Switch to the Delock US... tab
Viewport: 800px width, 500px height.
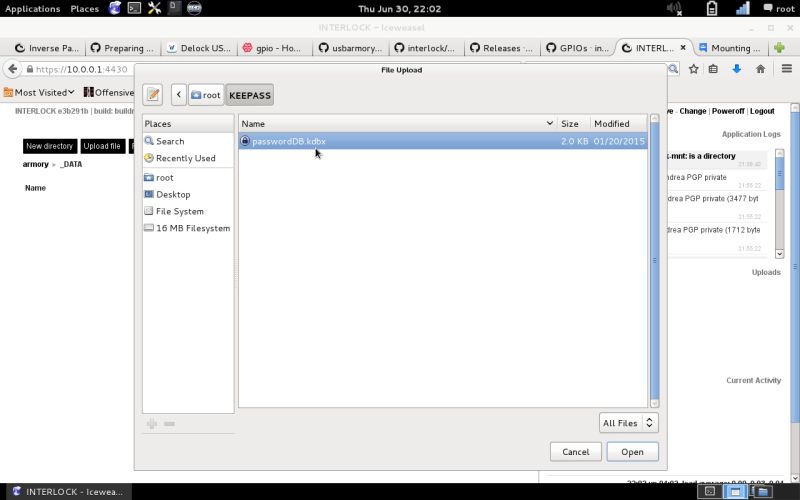[x=199, y=48]
